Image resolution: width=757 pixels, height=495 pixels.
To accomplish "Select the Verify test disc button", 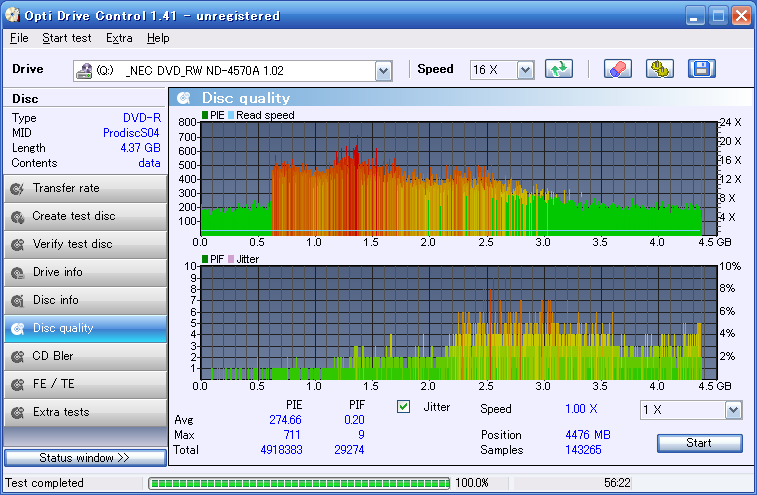I will (85, 244).
